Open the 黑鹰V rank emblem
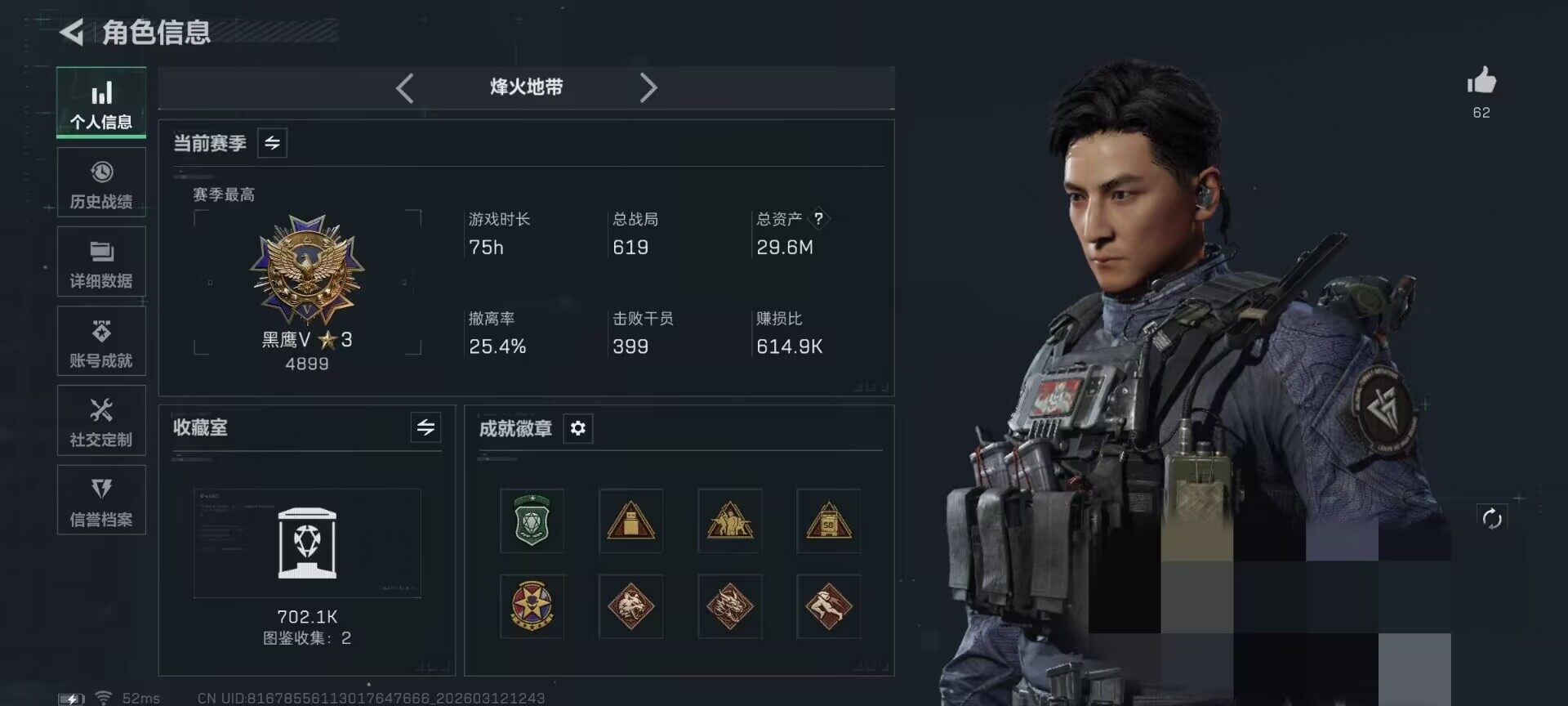Image resolution: width=1568 pixels, height=706 pixels. pyautogui.click(x=307, y=270)
